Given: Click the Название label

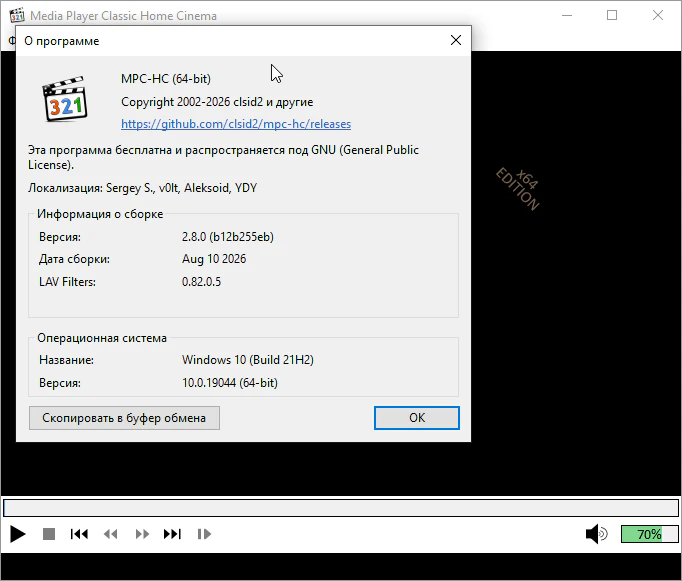Looking at the screenshot, I should pos(67,360).
